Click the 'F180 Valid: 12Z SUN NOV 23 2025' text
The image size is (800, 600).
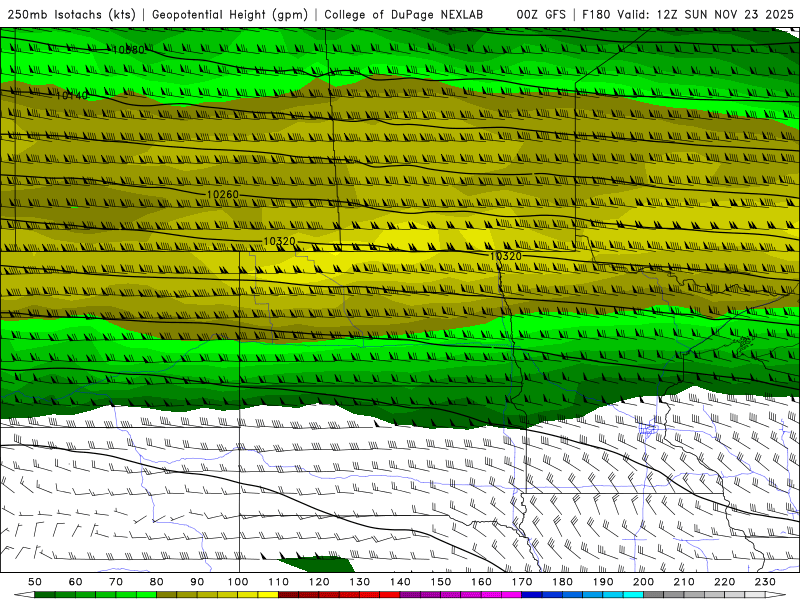pyautogui.click(x=688, y=15)
